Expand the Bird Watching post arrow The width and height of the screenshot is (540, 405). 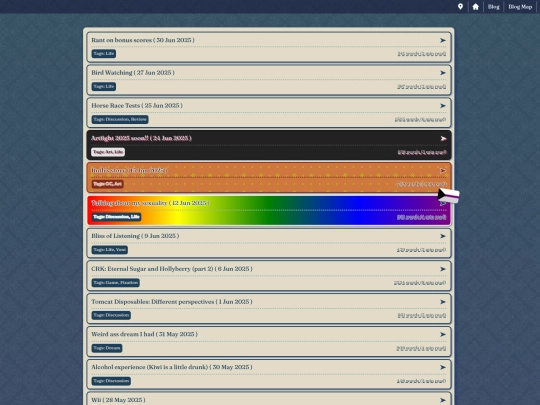click(x=443, y=73)
